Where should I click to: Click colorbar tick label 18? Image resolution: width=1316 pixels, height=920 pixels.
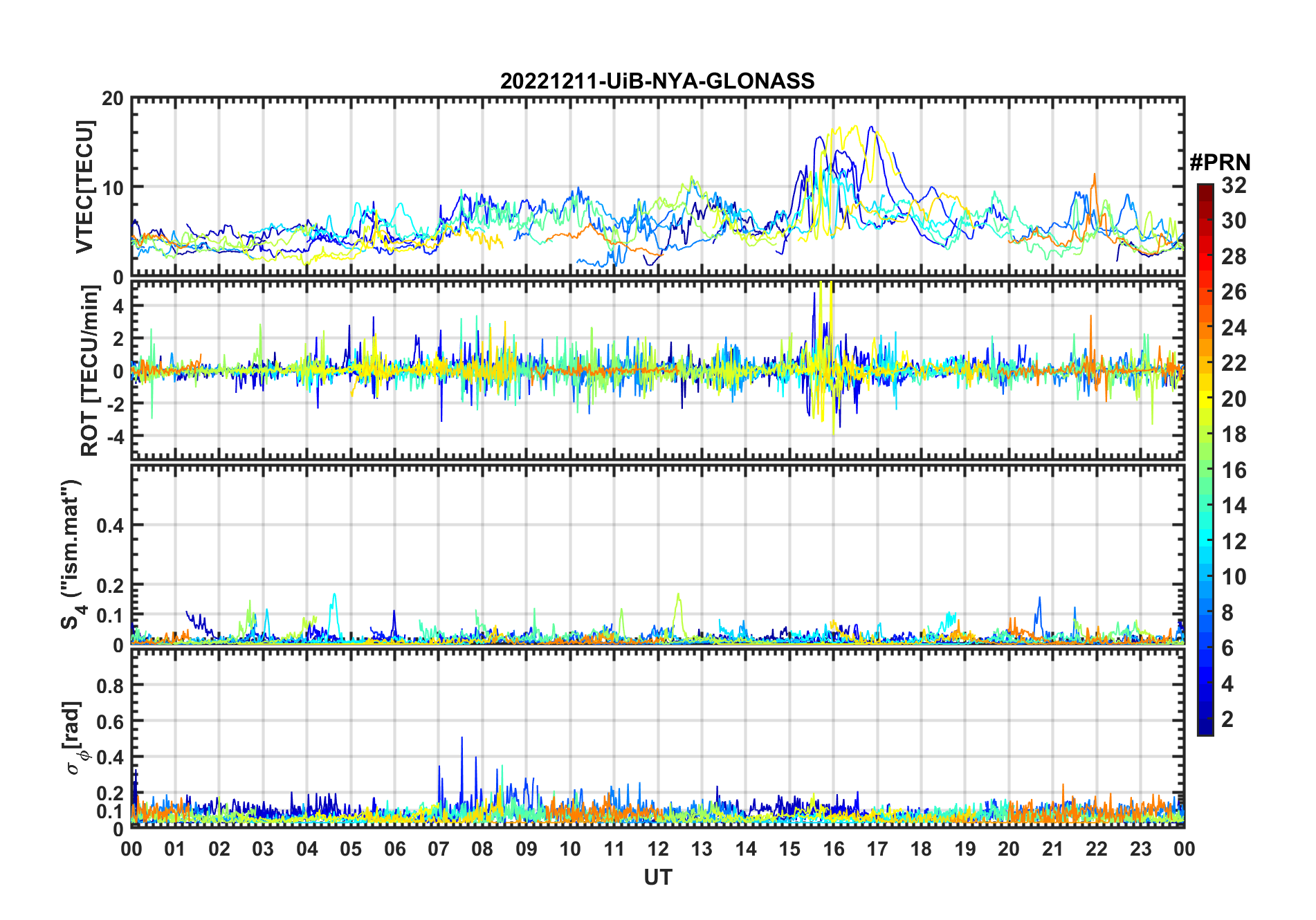pyautogui.click(x=1234, y=434)
